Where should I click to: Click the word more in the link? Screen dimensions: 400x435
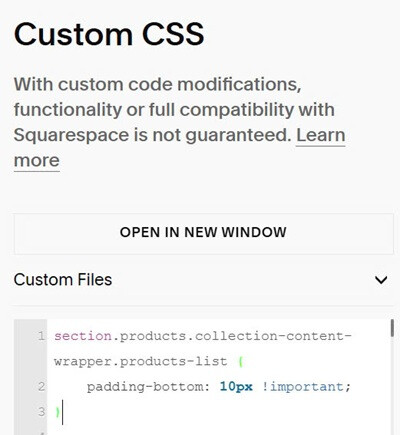[37, 161]
